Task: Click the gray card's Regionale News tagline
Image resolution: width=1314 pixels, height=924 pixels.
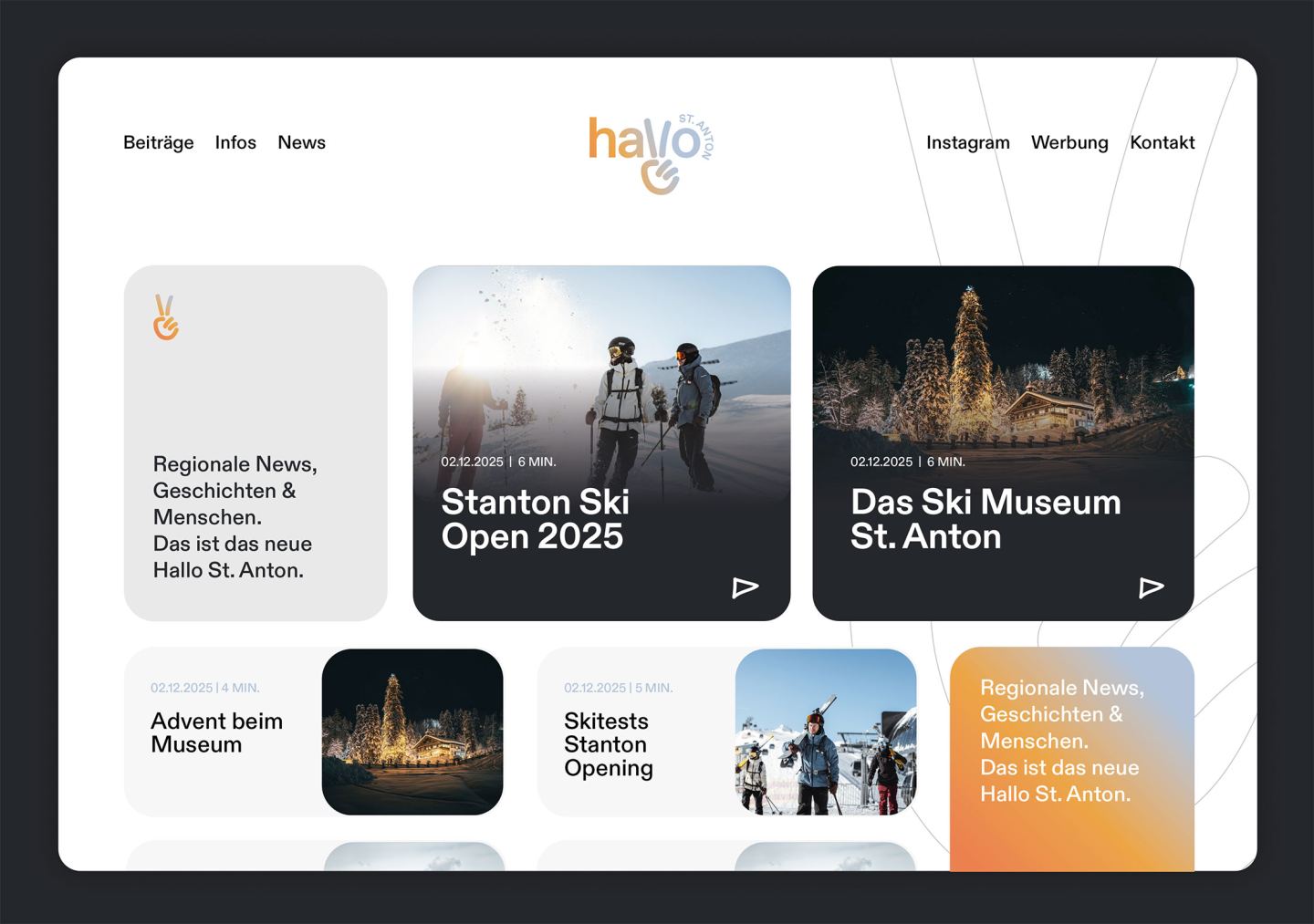Action: tap(235, 517)
